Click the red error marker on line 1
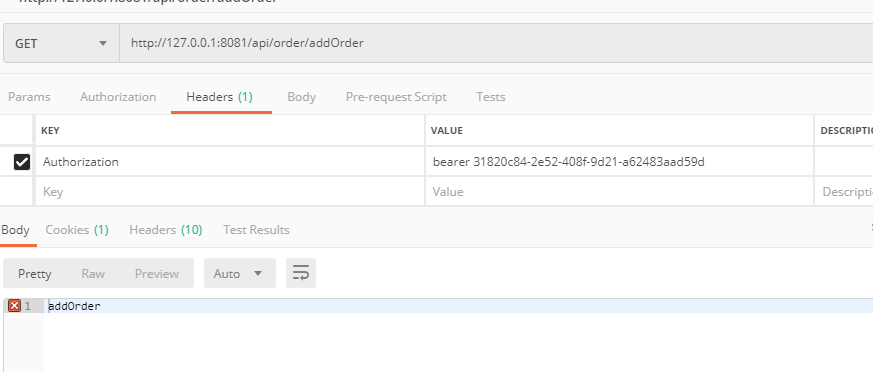 14,306
